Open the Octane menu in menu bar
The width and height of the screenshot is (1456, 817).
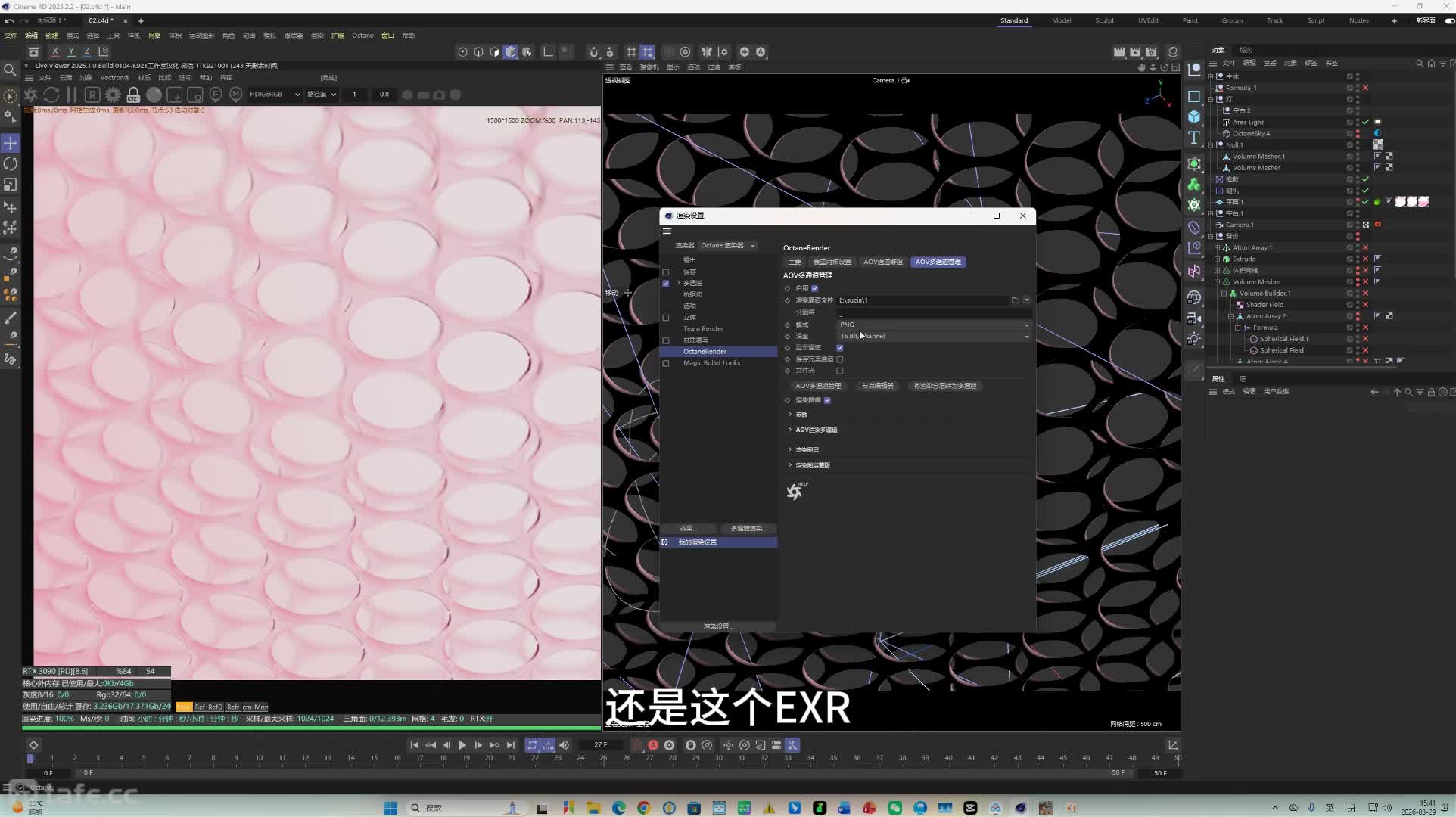pos(362,36)
